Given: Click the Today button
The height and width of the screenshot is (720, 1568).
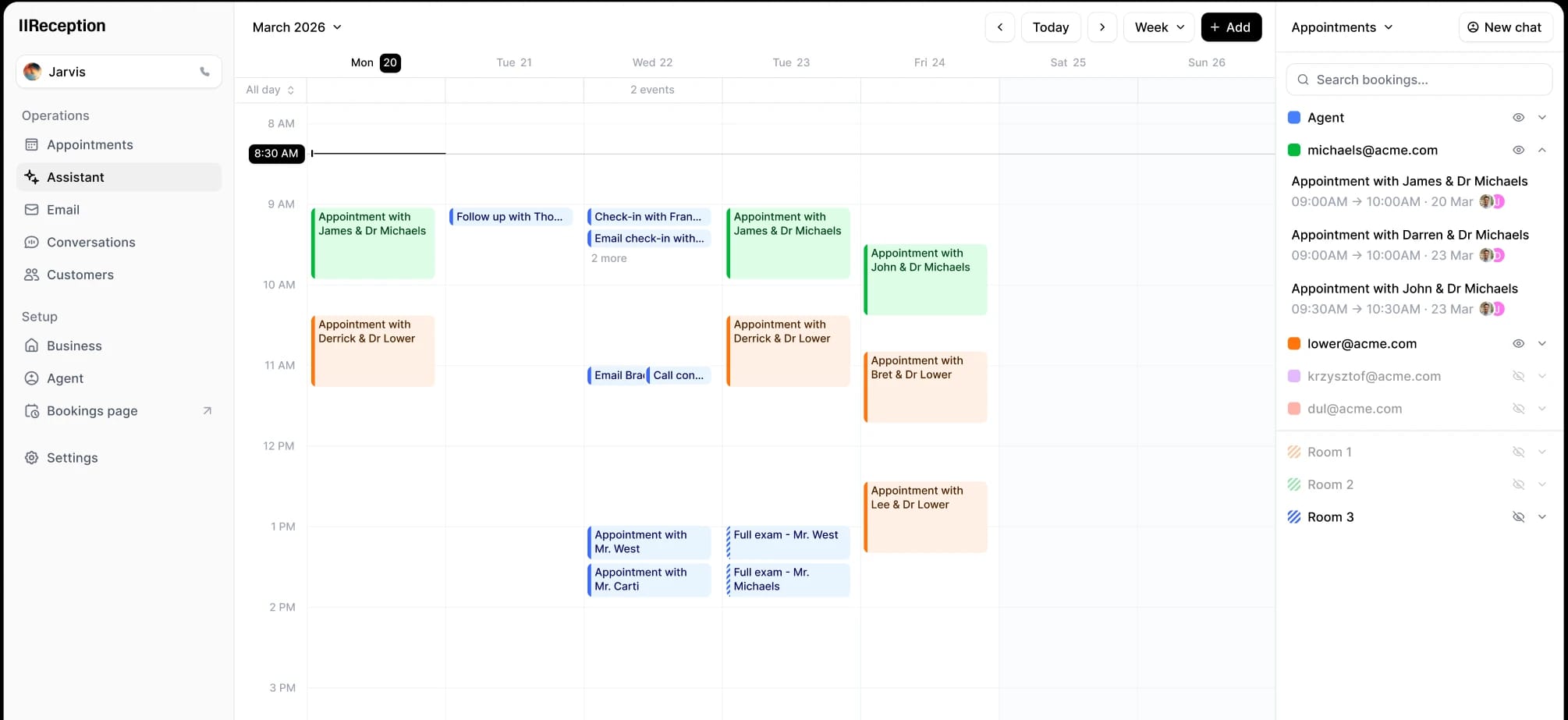Looking at the screenshot, I should click(x=1050, y=27).
